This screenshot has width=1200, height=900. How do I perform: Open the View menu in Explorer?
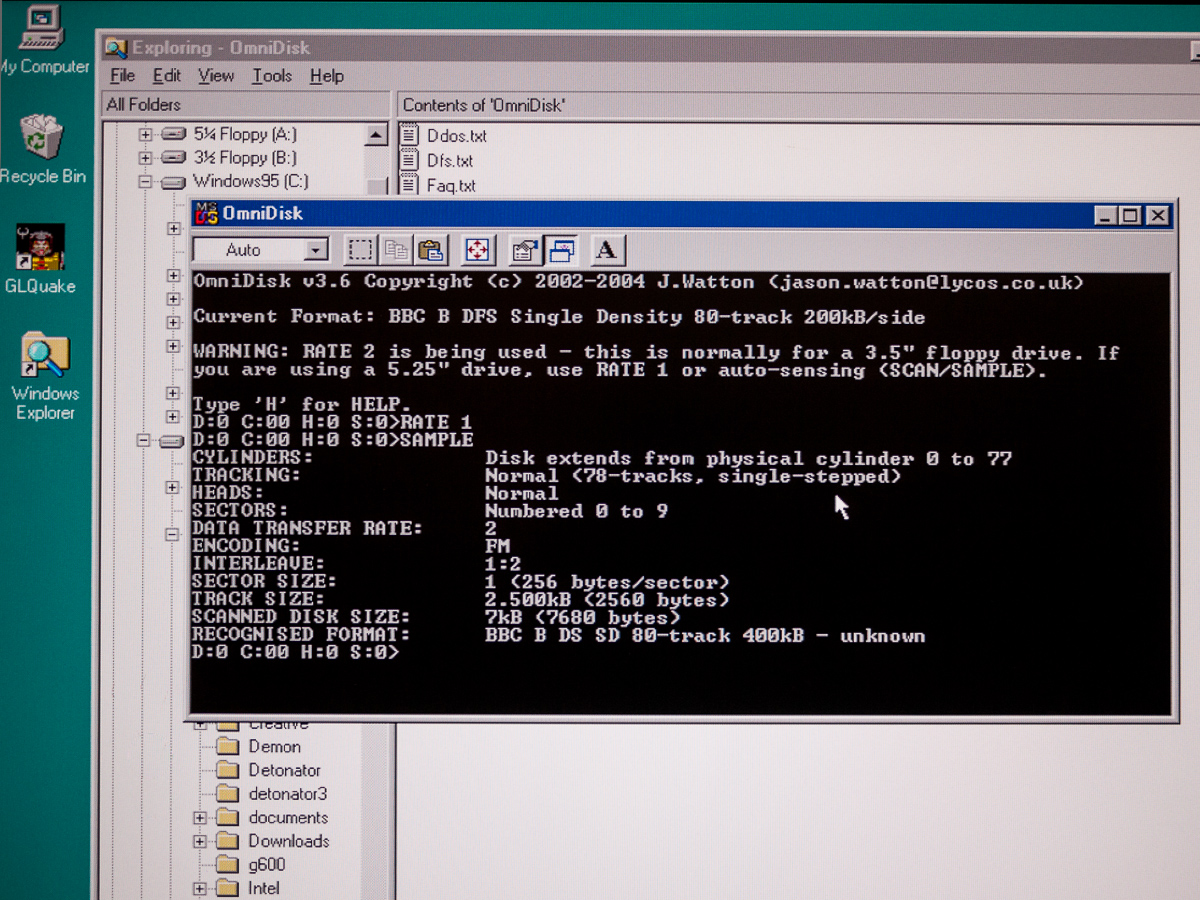coord(215,76)
